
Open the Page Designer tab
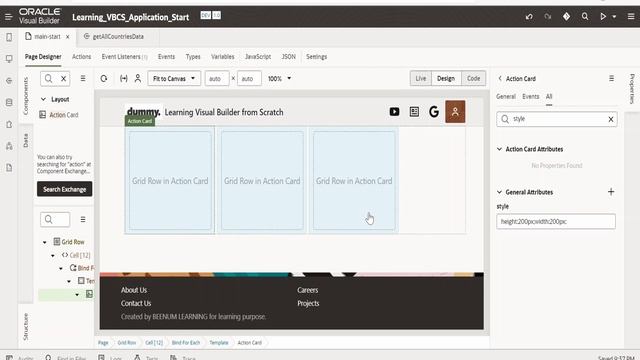[43, 57]
